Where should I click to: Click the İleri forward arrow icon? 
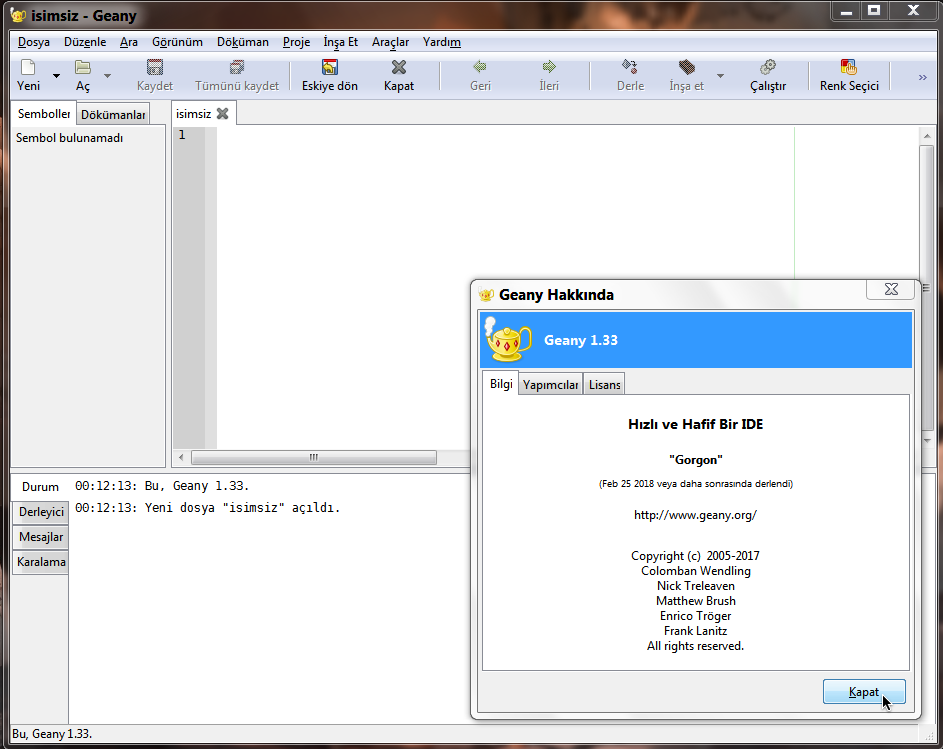pyautogui.click(x=549, y=67)
